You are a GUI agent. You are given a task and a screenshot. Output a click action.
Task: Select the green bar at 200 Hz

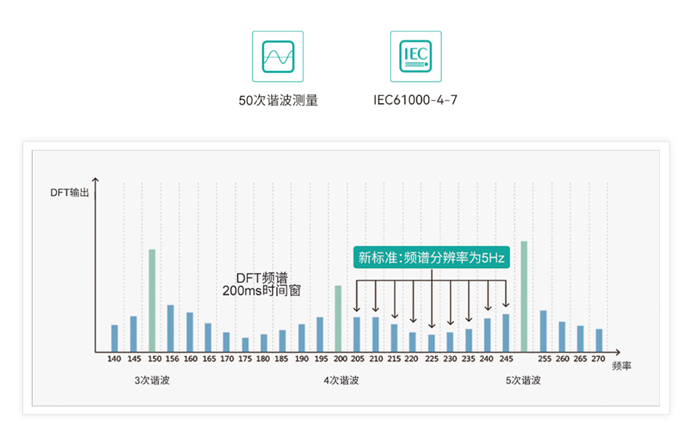point(338,318)
